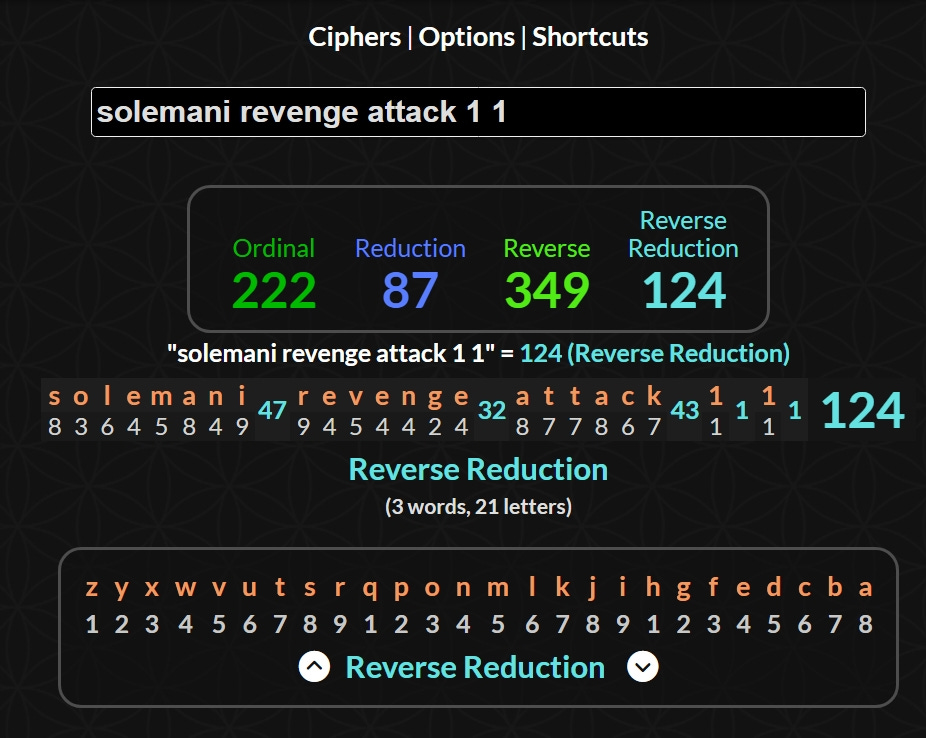926x738 pixels.
Task: Open the Options menu
Action: pyautogui.click(x=467, y=37)
